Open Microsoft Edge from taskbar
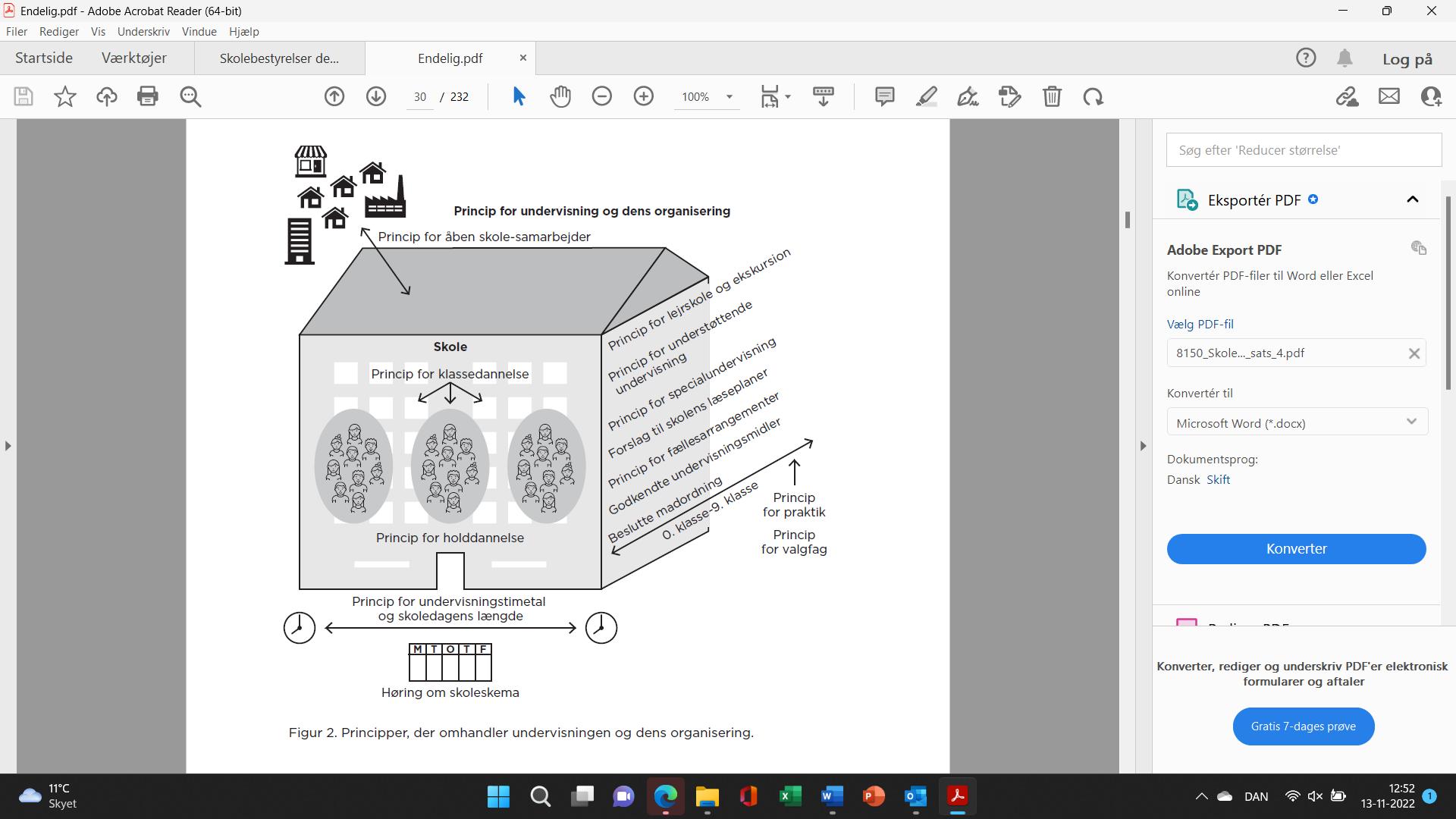The height and width of the screenshot is (819, 1456). coord(665,796)
